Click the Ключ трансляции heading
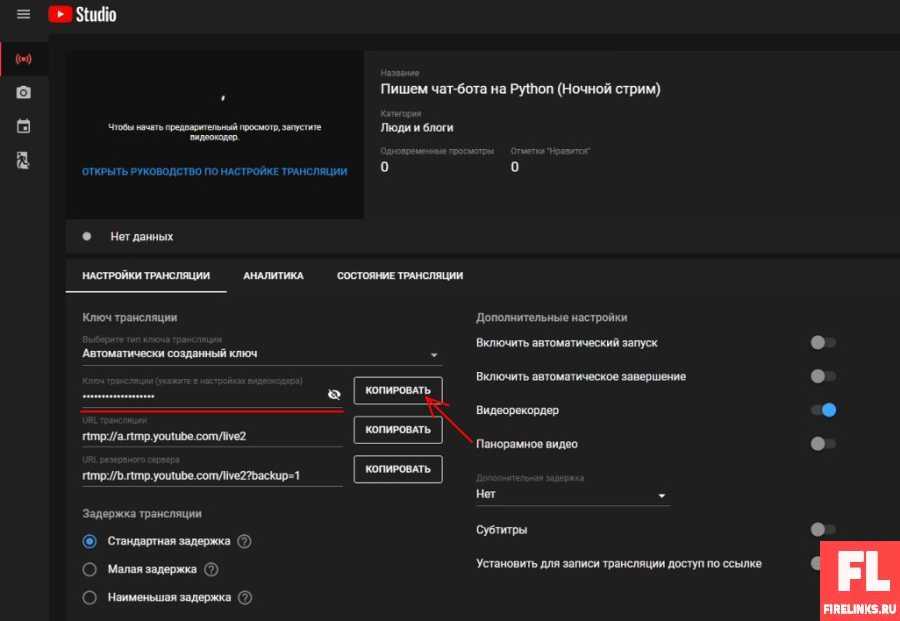The height and width of the screenshot is (621, 900). [x=130, y=317]
